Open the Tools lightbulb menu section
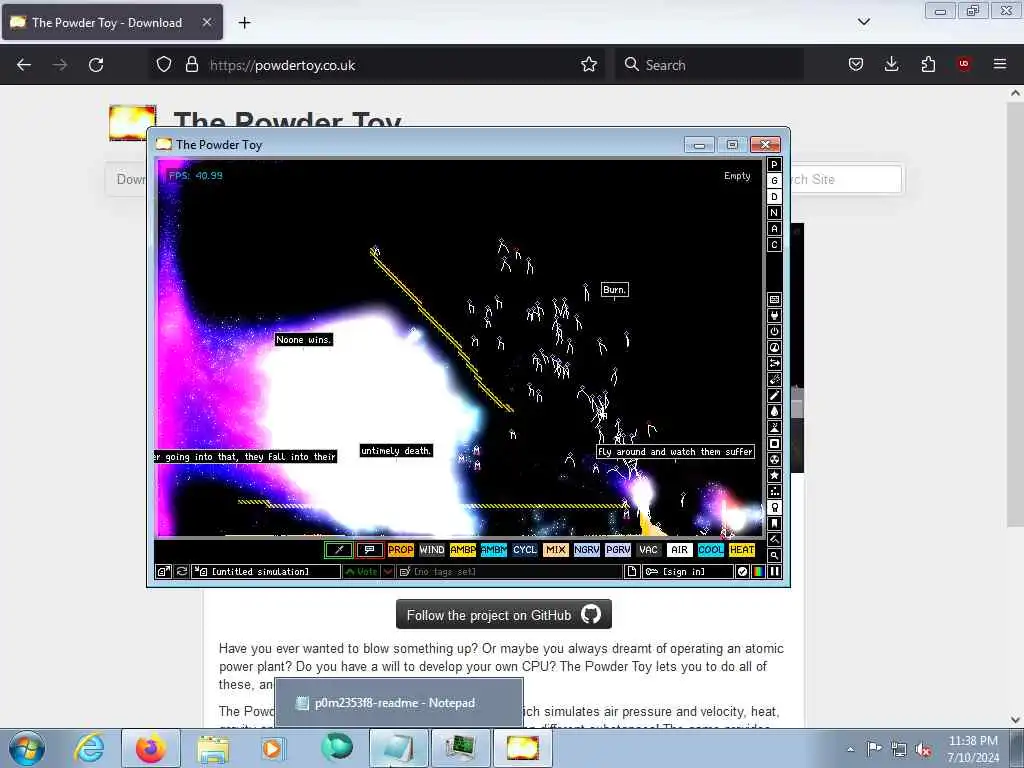The width and height of the screenshot is (1024, 768). pos(774,507)
